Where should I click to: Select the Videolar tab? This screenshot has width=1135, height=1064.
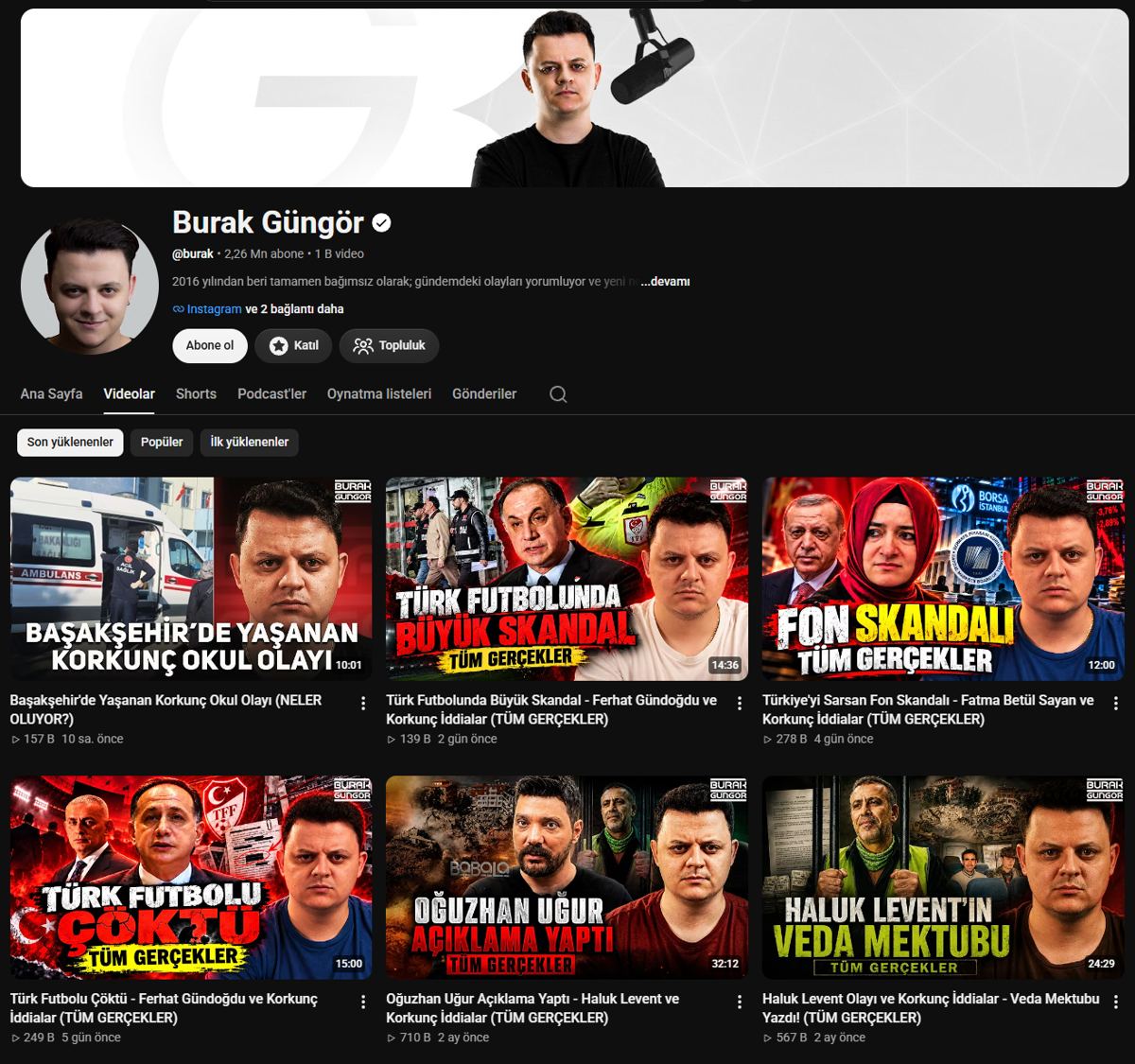pyautogui.click(x=129, y=393)
